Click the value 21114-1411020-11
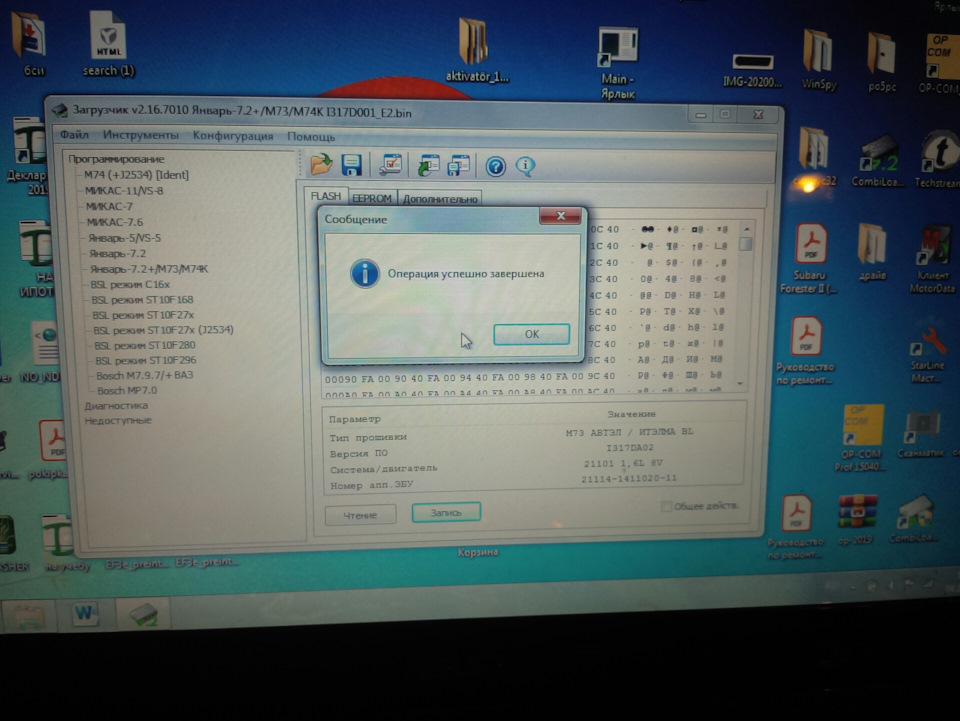This screenshot has width=960, height=721. pos(629,478)
